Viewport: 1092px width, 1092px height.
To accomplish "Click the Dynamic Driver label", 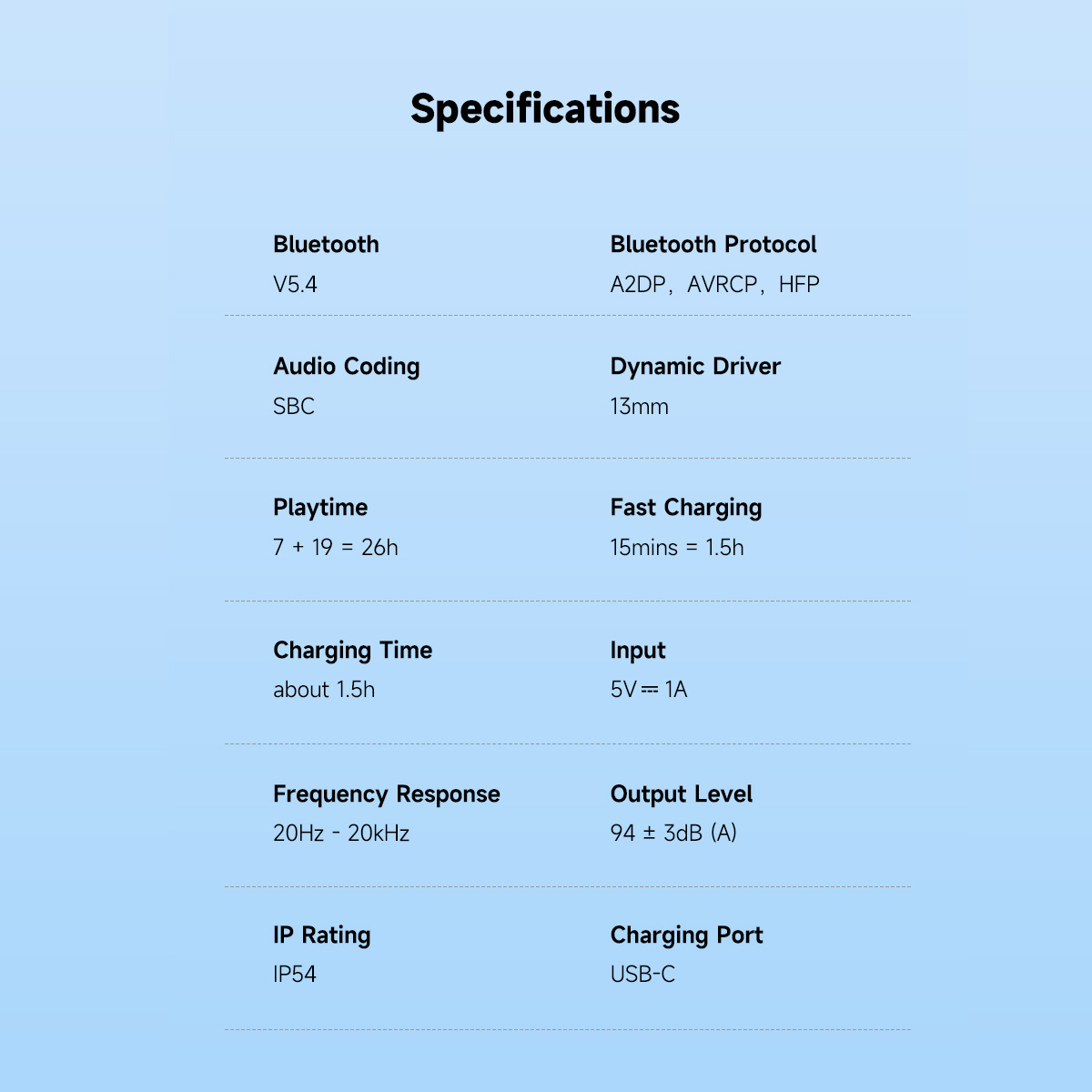I will [x=695, y=367].
